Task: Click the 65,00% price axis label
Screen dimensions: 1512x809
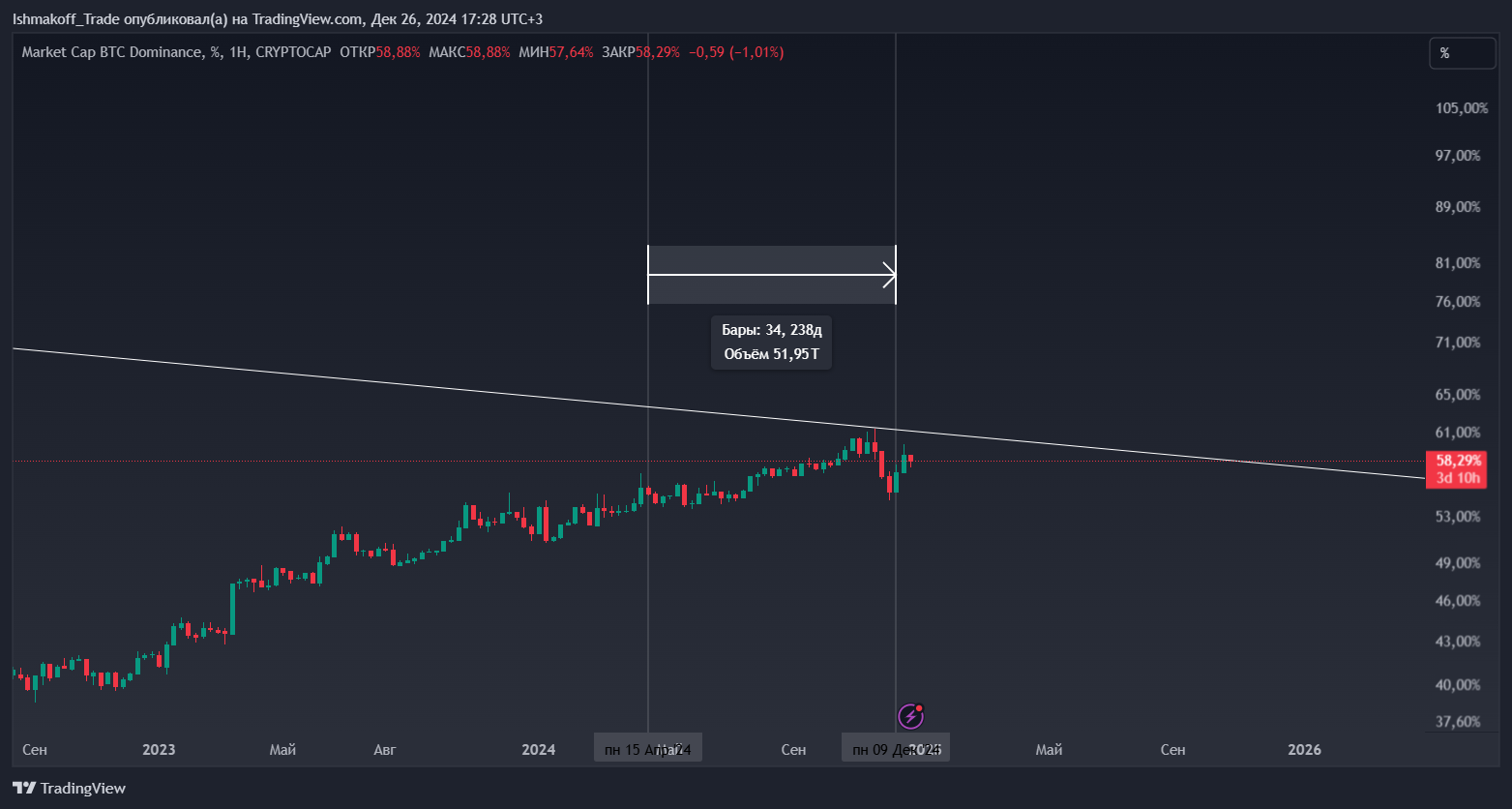Action: (1458, 395)
